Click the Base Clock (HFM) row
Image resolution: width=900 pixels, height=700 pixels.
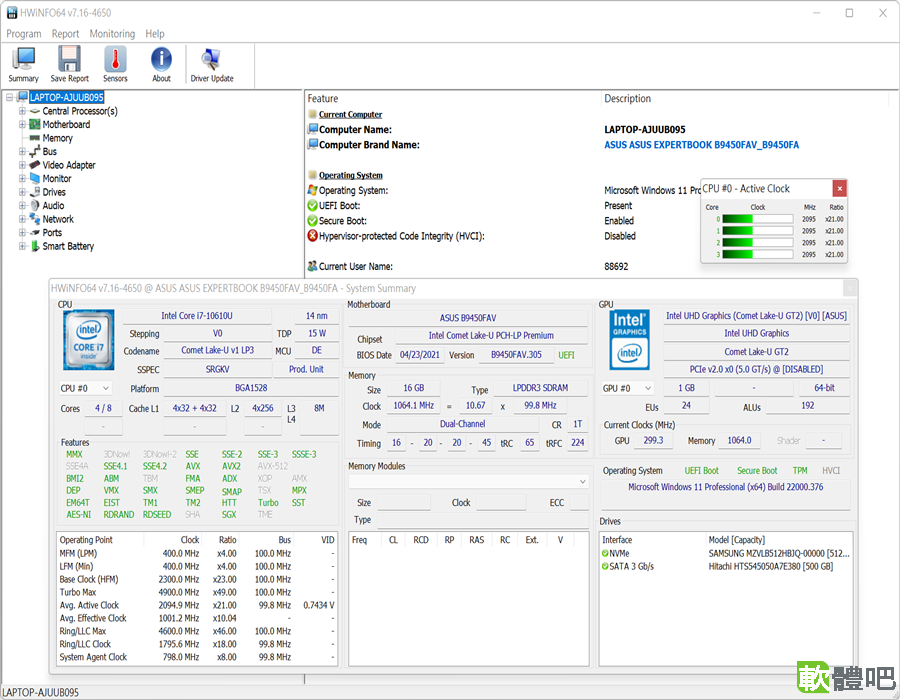tap(197, 580)
